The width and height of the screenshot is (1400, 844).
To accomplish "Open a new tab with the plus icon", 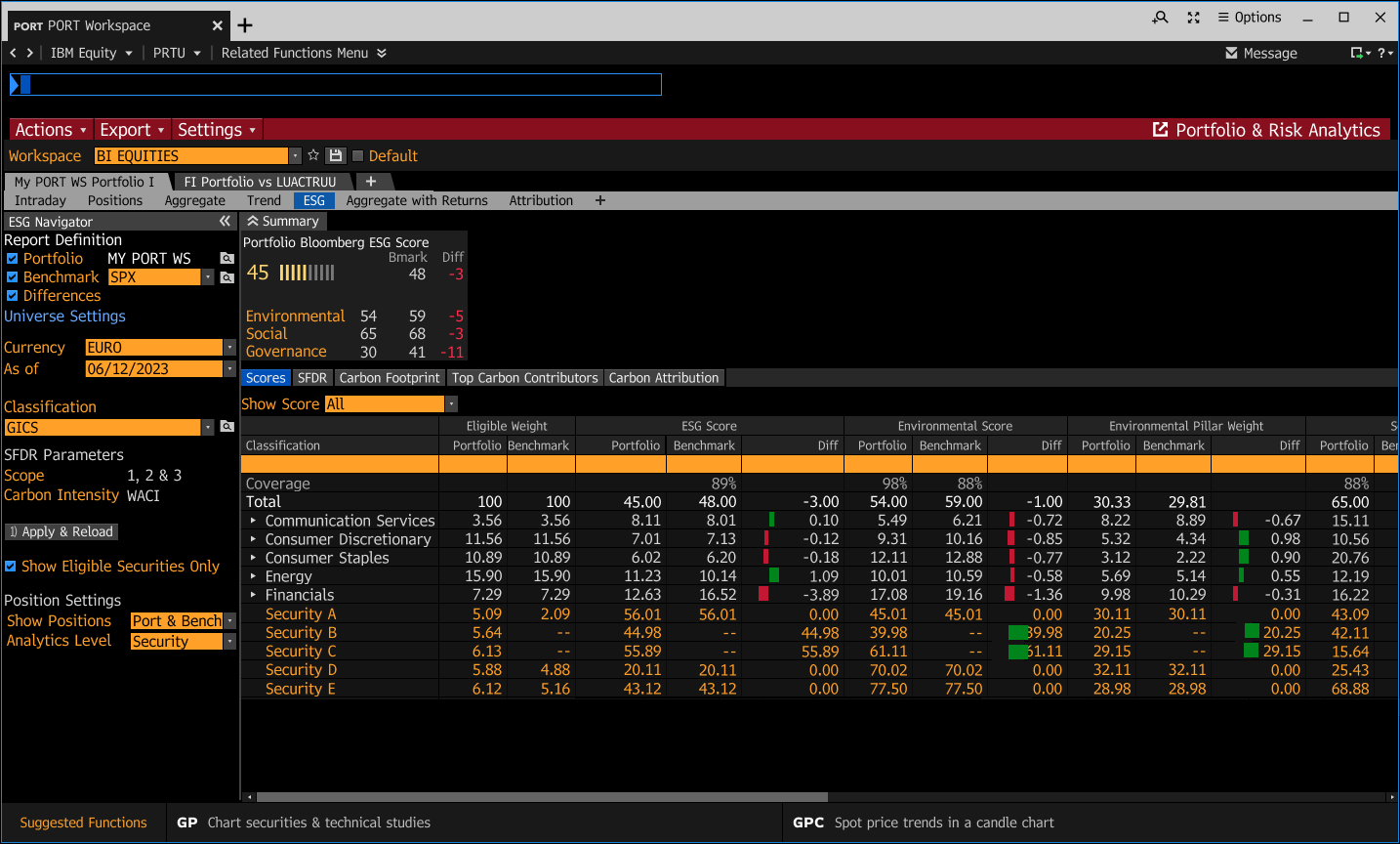I will click(245, 25).
